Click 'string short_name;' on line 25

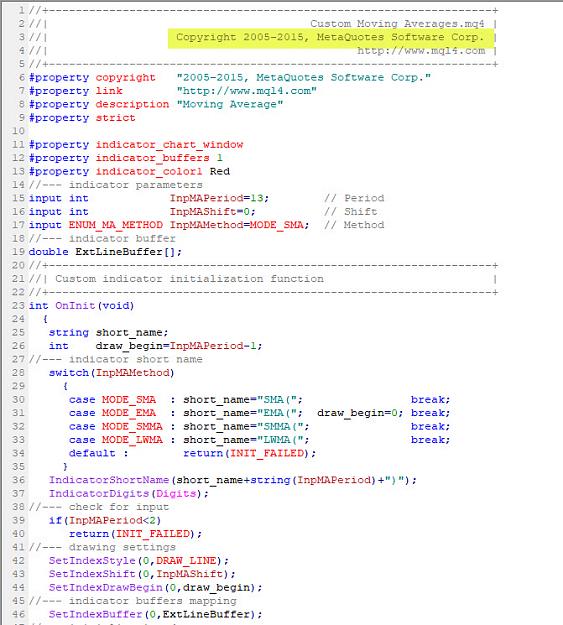pyautogui.click(x=108, y=333)
